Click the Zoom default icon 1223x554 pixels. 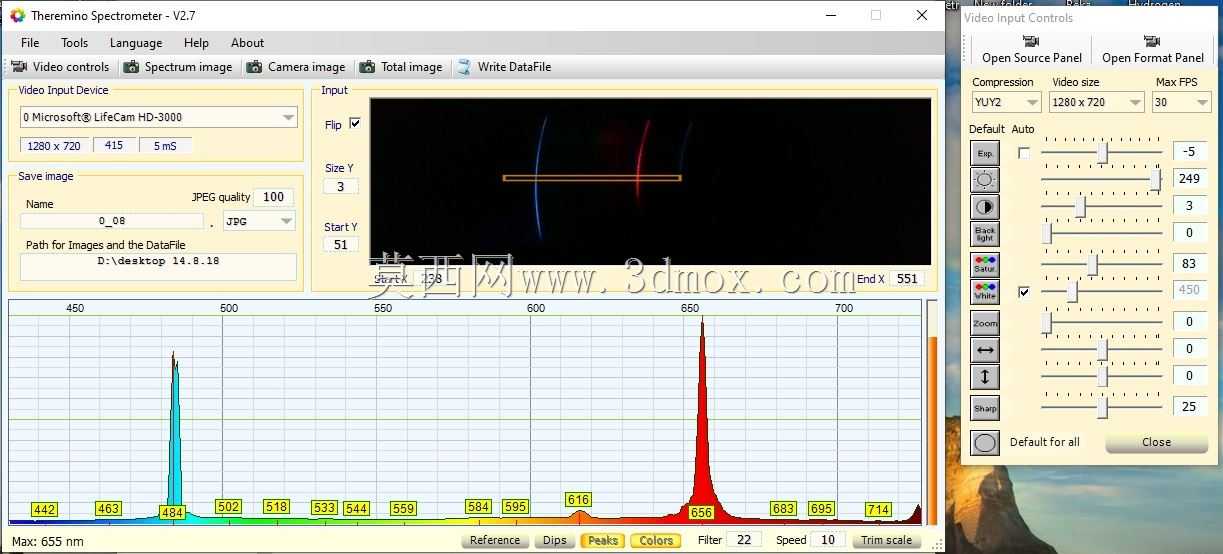click(x=985, y=323)
